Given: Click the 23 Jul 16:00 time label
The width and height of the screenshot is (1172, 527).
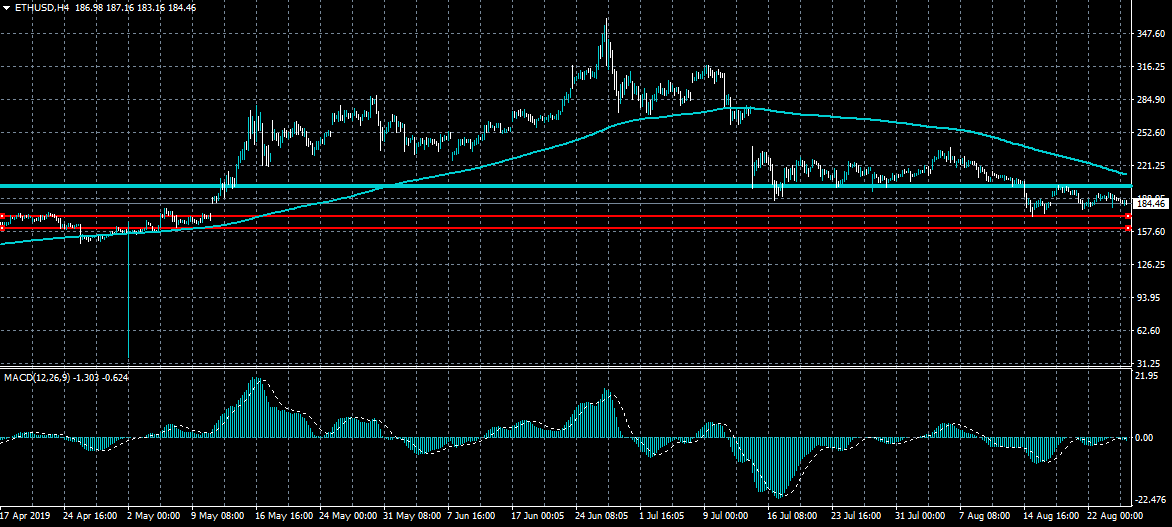Looking at the screenshot, I should click(857, 516).
